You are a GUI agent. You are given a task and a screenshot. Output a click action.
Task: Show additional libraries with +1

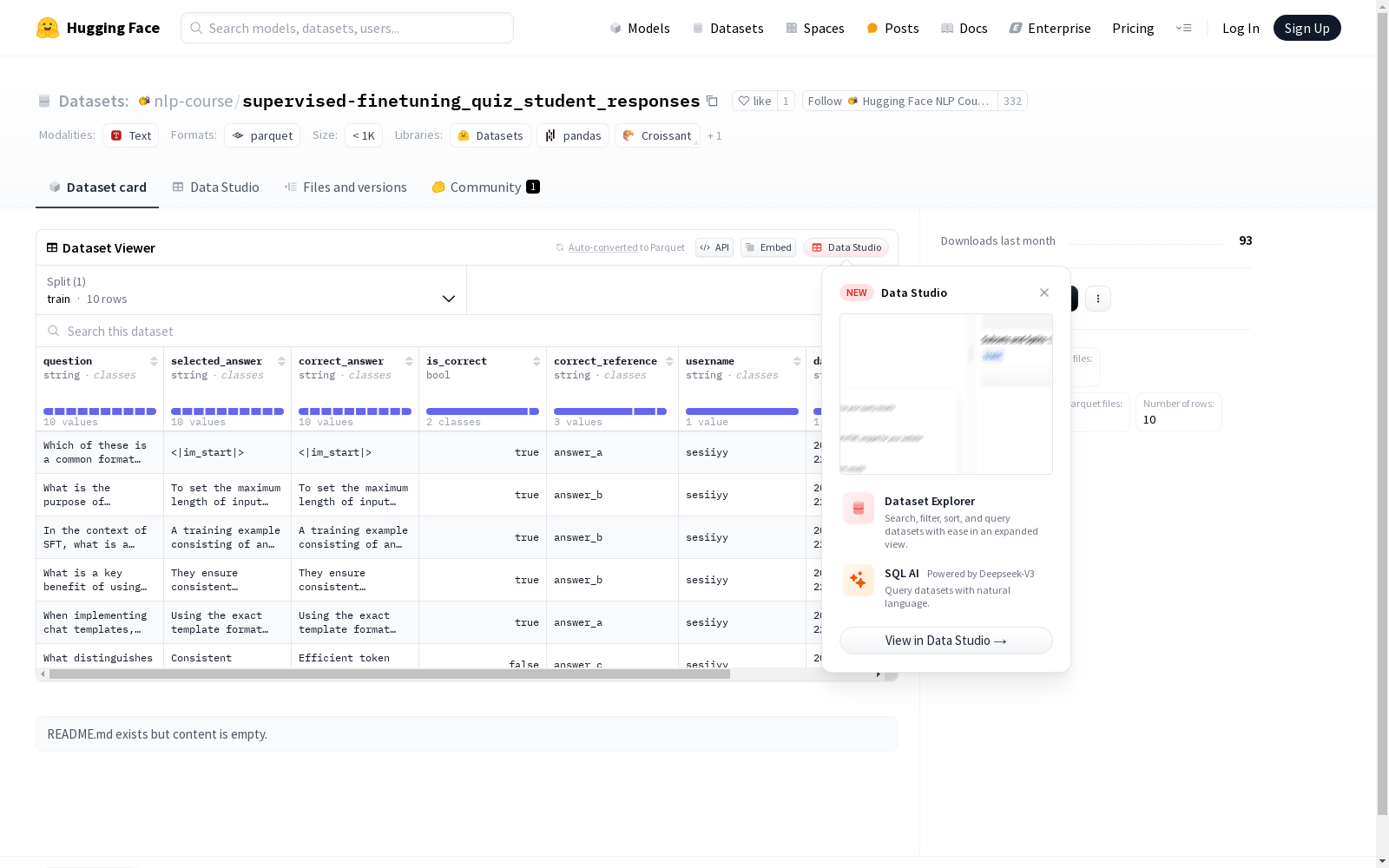click(x=714, y=135)
